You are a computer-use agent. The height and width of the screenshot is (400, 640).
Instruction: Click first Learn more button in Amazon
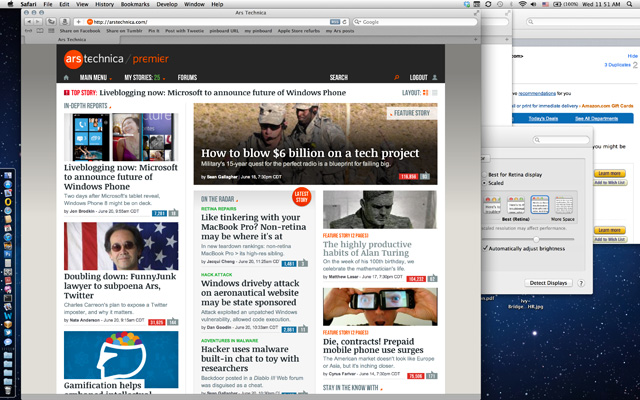[609, 173]
